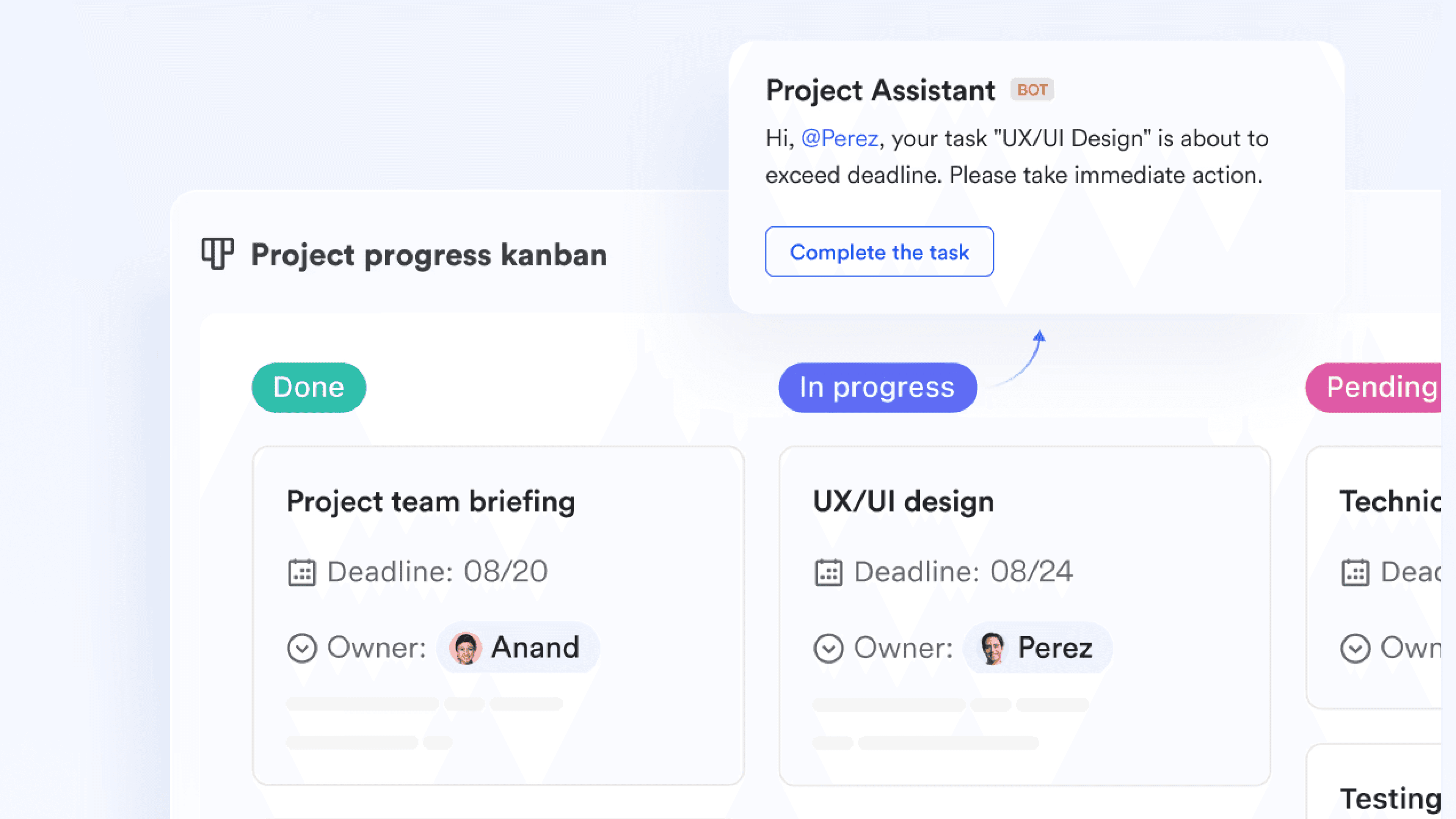
Task: Select the In progress column label
Action: click(878, 388)
